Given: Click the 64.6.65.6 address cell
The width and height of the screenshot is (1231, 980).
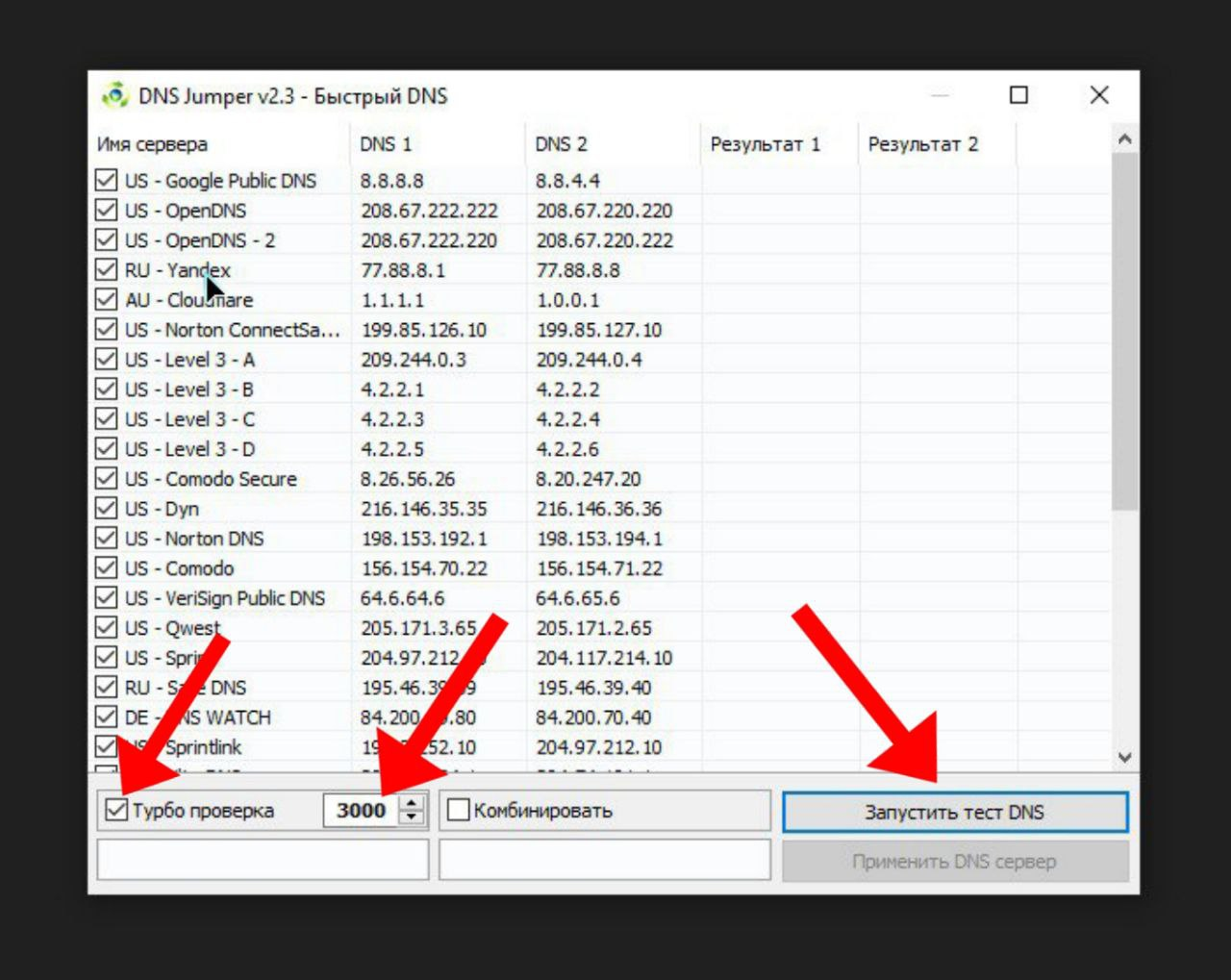Looking at the screenshot, I should point(578,598).
